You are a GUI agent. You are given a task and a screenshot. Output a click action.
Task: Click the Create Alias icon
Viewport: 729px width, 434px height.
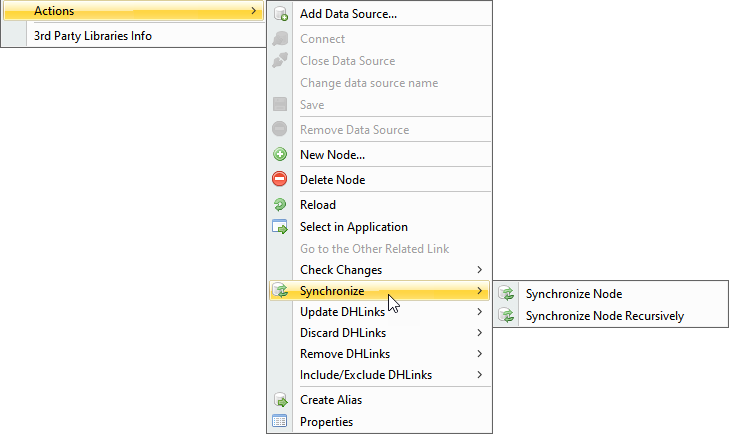coord(280,400)
